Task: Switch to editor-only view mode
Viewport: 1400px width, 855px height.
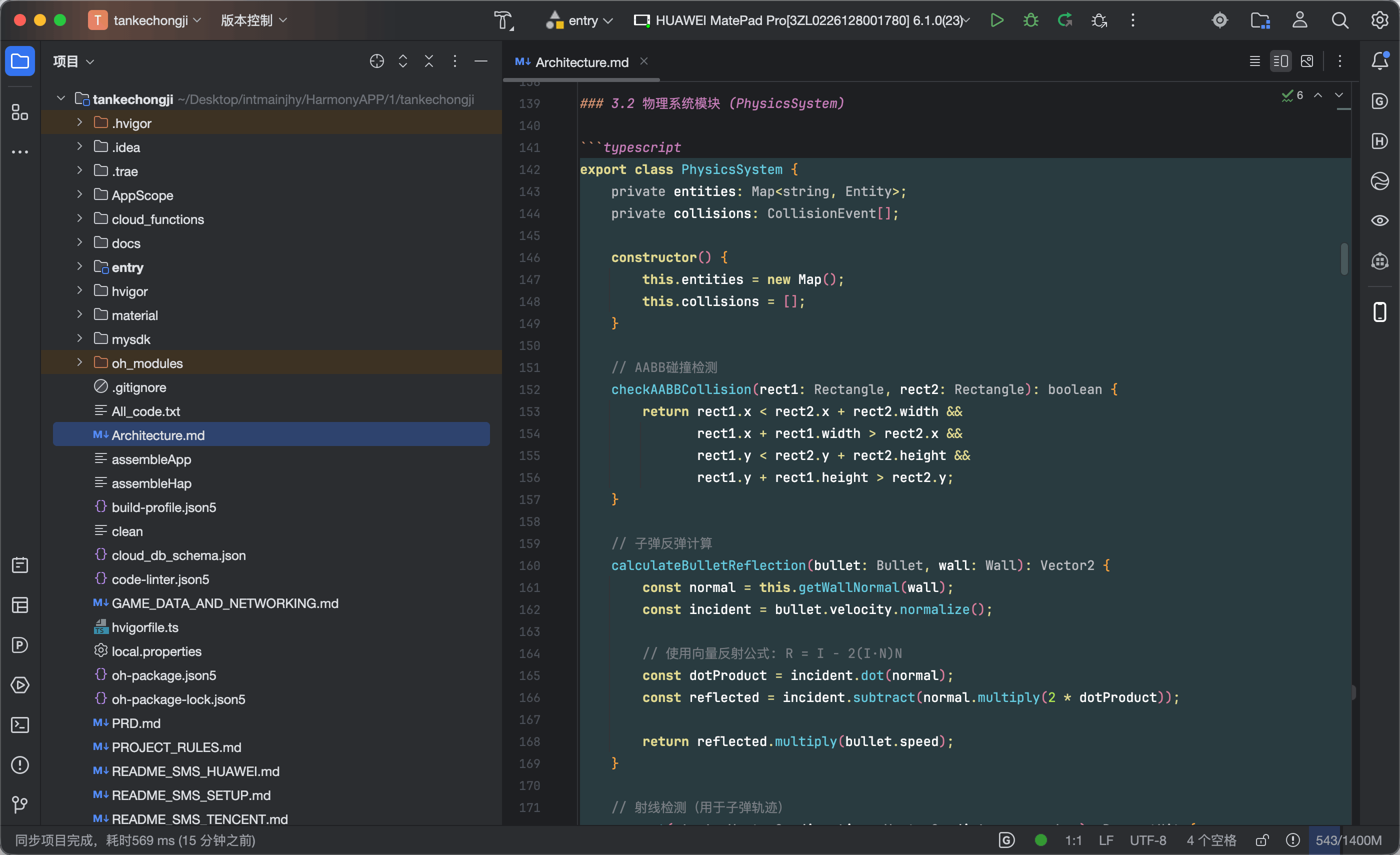Action: pyautogui.click(x=1255, y=61)
